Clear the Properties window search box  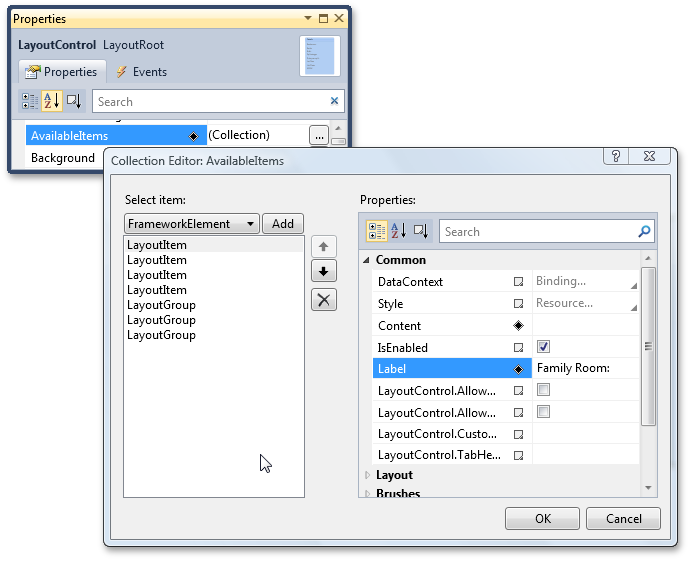(x=334, y=101)
